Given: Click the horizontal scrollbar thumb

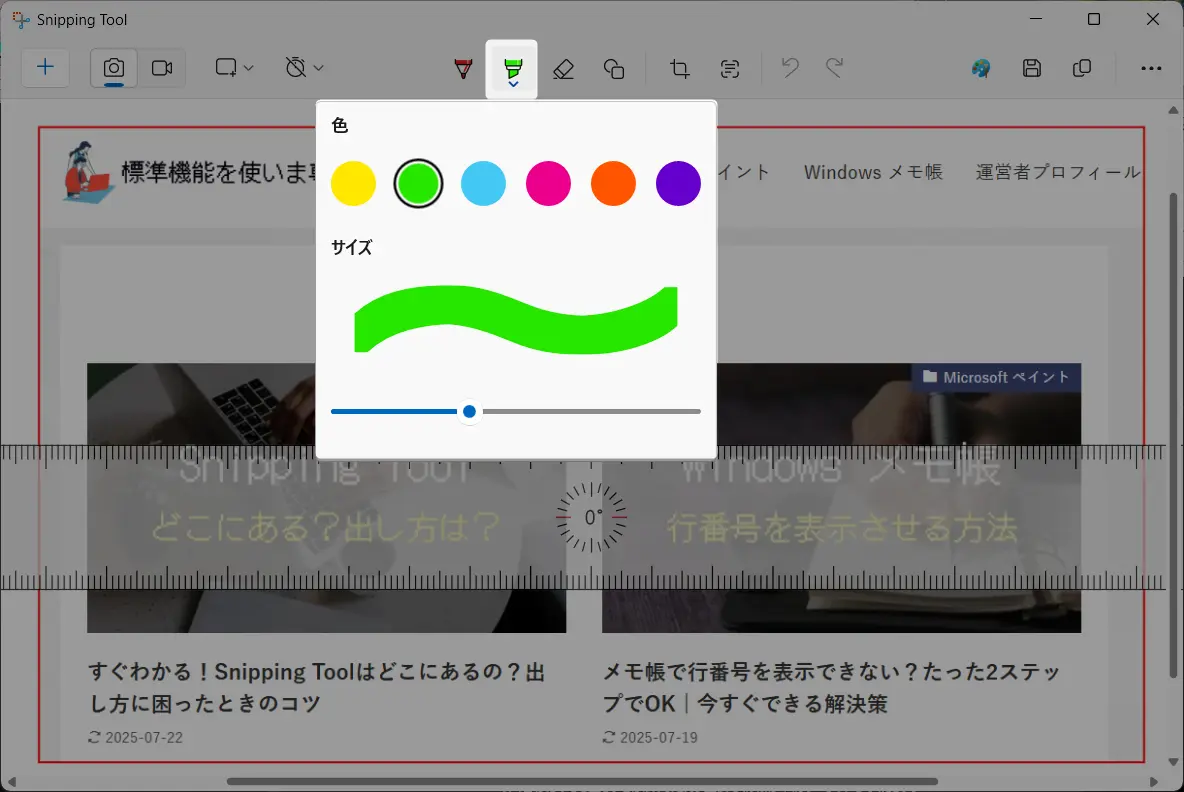Looking at the screenshot, I should point(582,781).
